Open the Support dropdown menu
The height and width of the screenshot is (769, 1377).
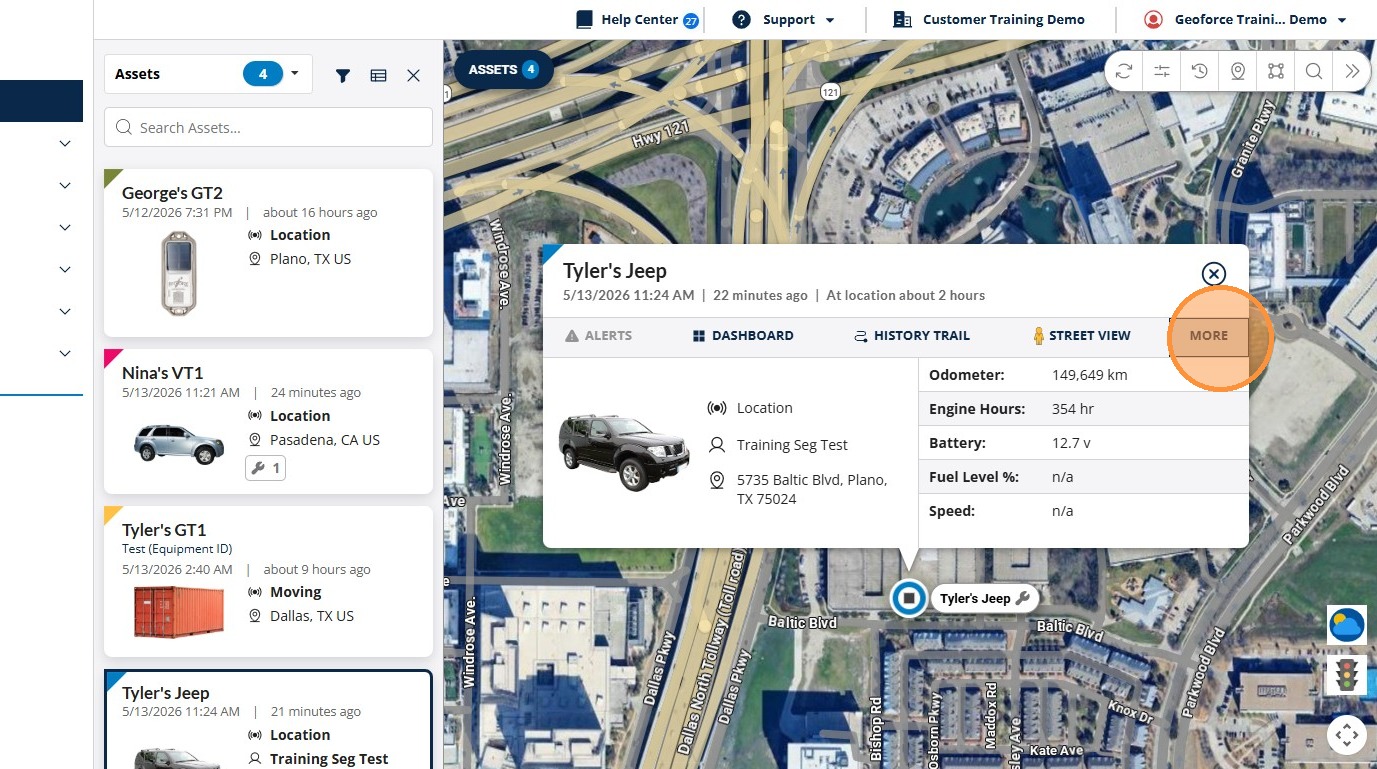click(x=783, y=20)
